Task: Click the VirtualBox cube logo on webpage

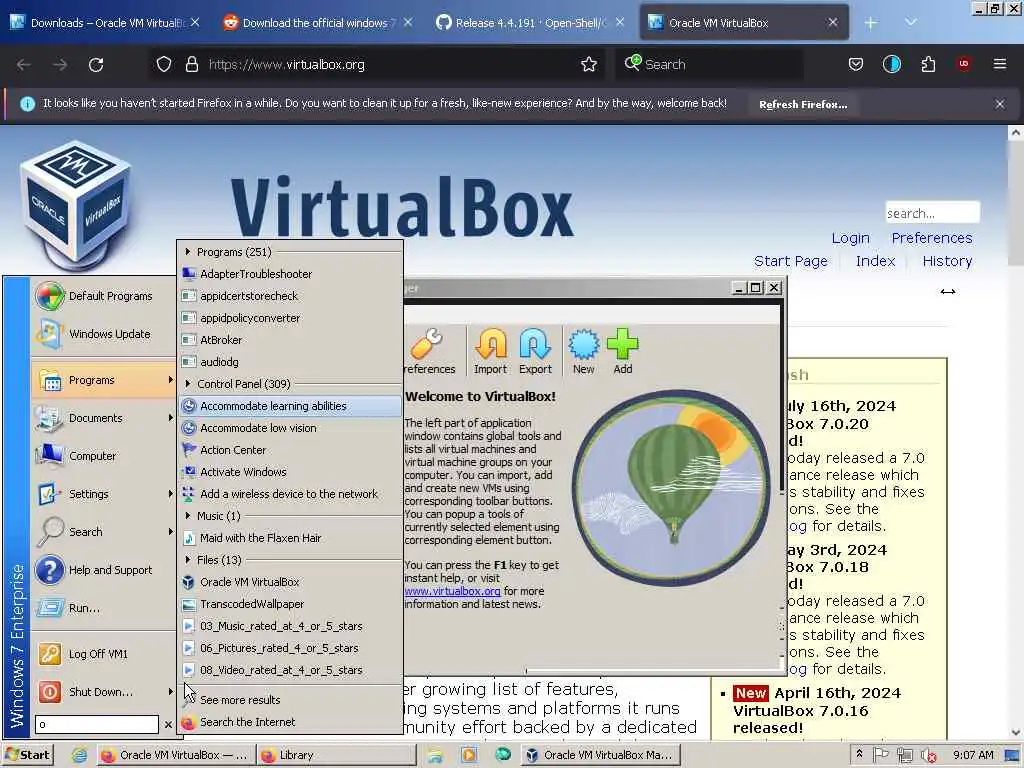Action: point(76,205)
